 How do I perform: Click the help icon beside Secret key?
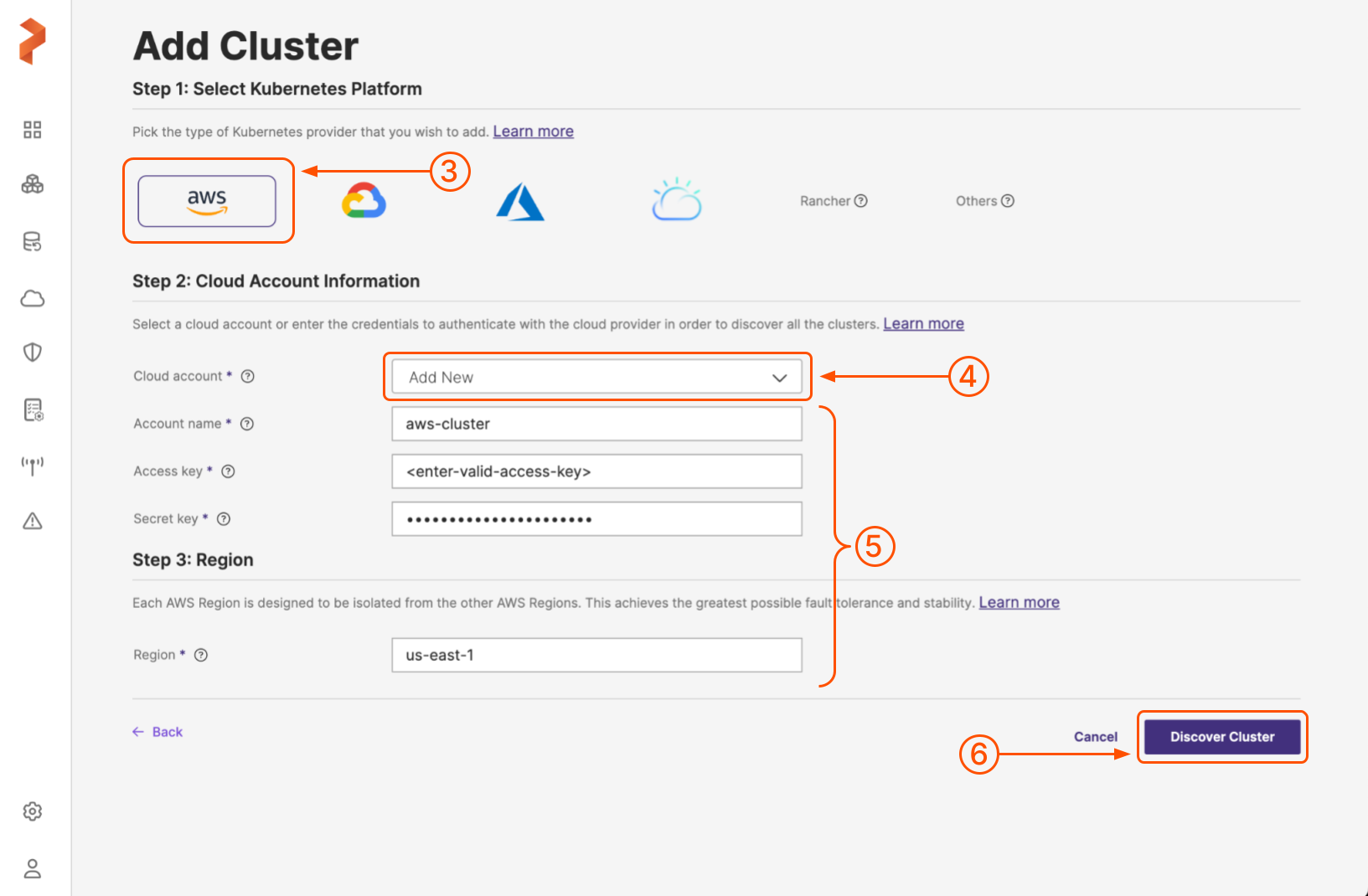pos(224,519)
